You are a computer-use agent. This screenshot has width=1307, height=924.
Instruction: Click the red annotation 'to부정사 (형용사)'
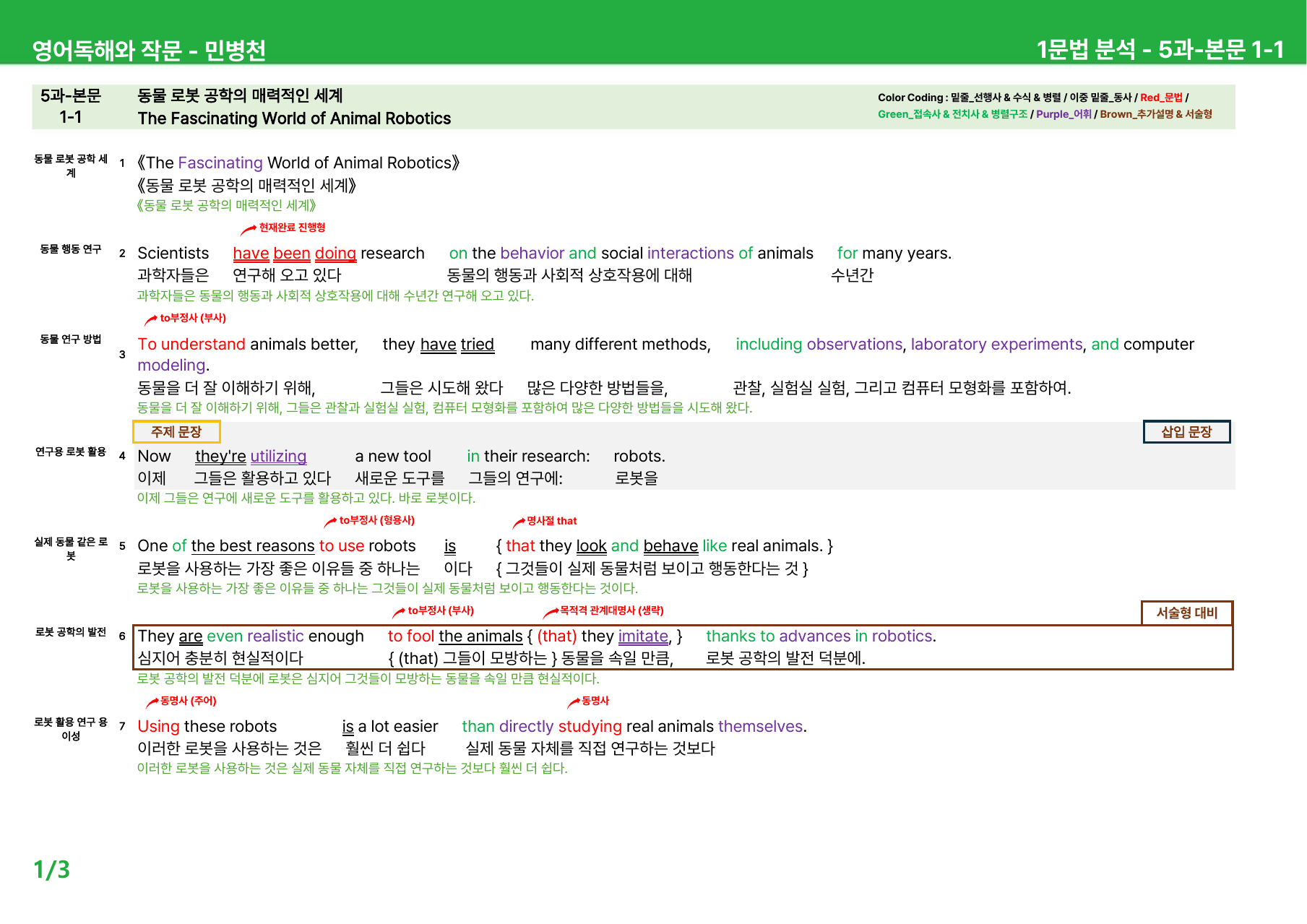[x=377, y=520]
